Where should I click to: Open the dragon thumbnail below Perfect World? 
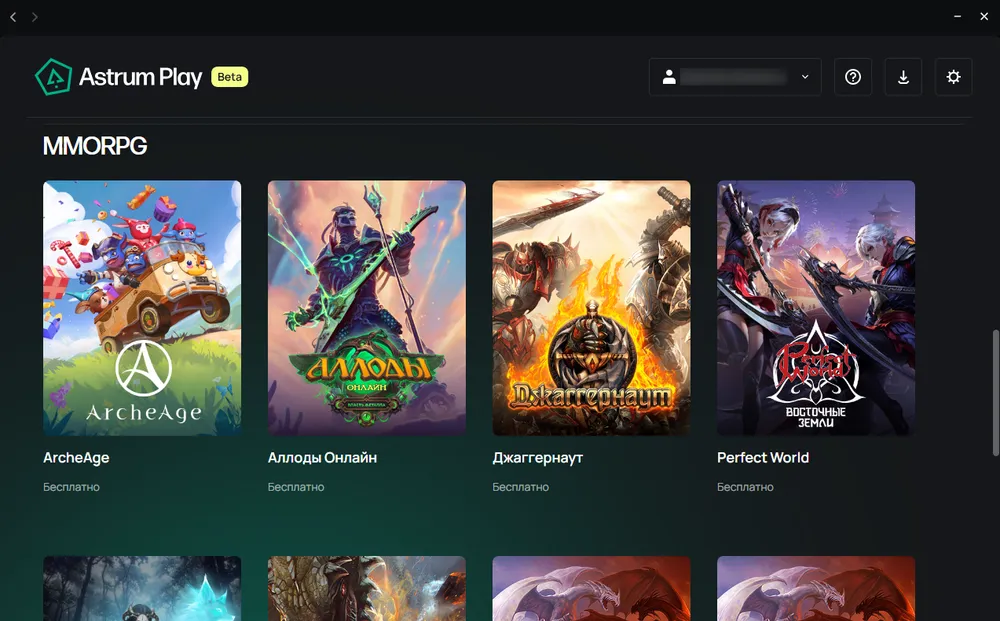tap(816, 588)
